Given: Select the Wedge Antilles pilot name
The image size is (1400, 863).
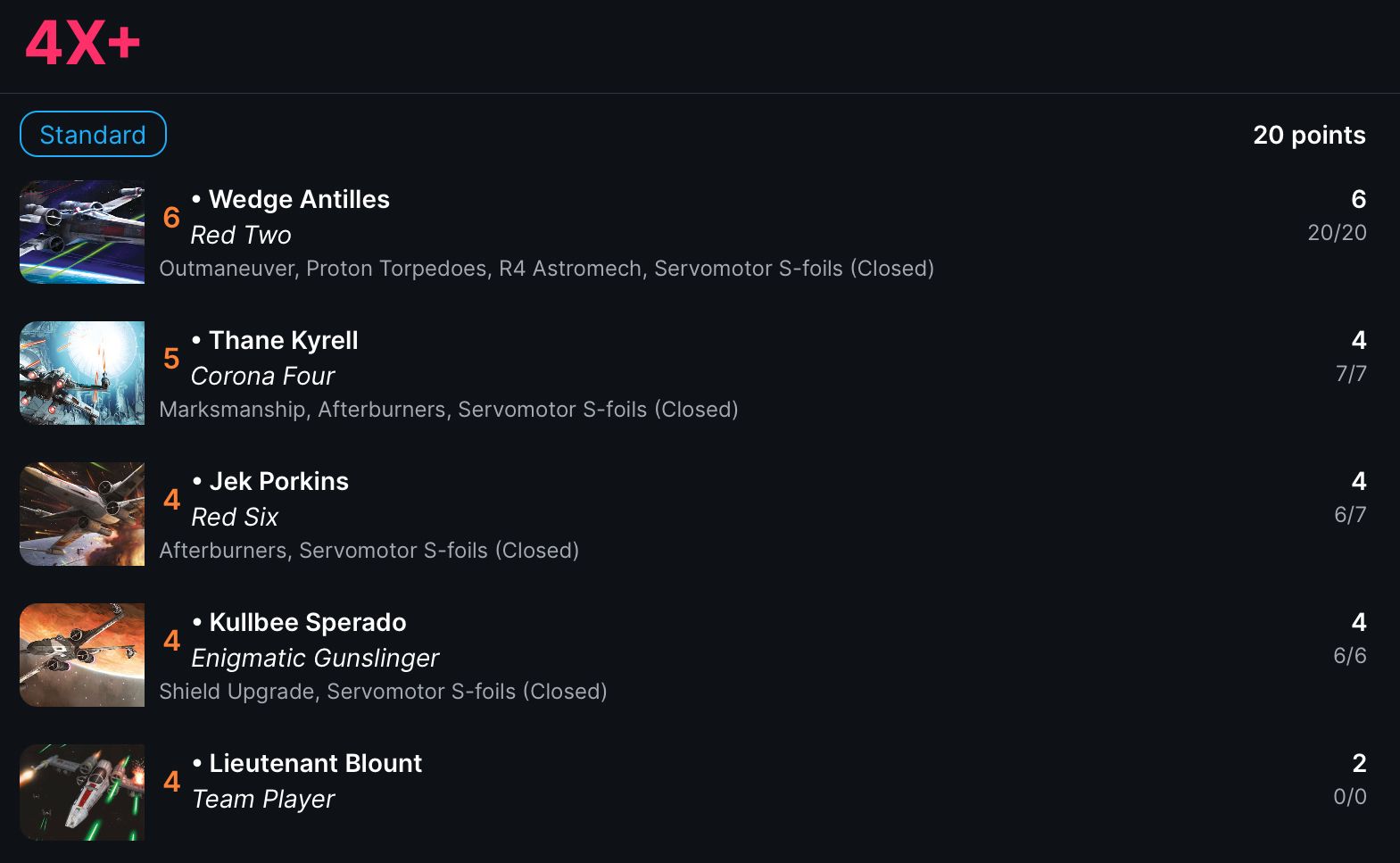Looking at the screenshot, I should tap(299, 199).
